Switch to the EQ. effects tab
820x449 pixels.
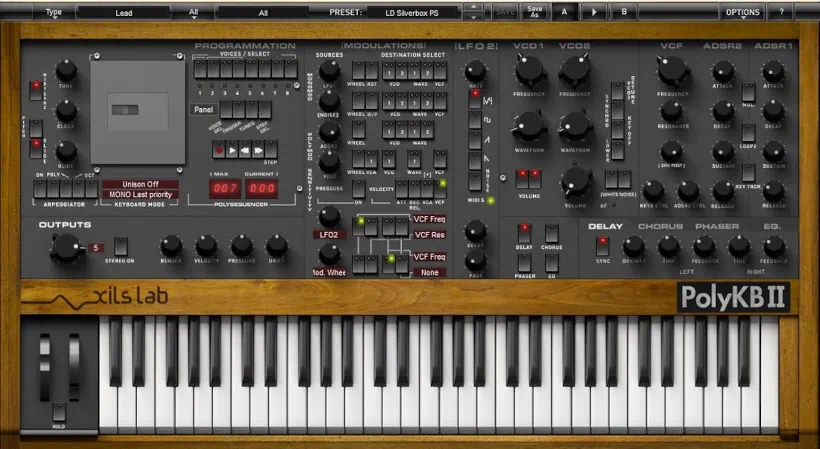click(772, 226)
